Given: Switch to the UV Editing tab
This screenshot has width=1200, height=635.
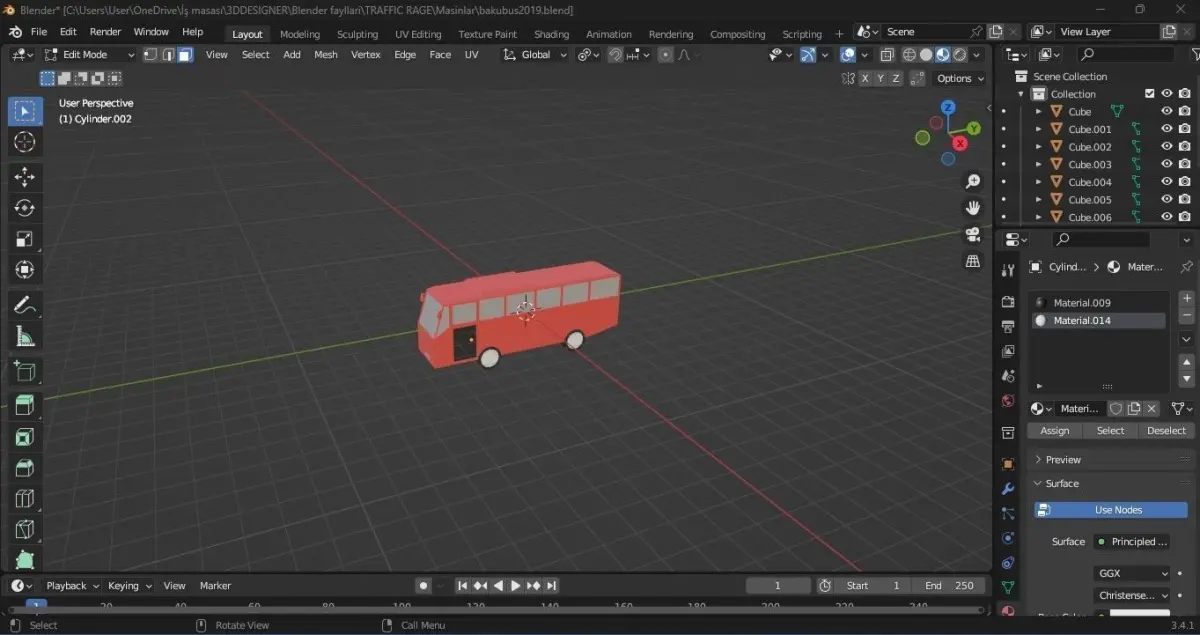Looking at the screenshot, I should click(418, 34).
